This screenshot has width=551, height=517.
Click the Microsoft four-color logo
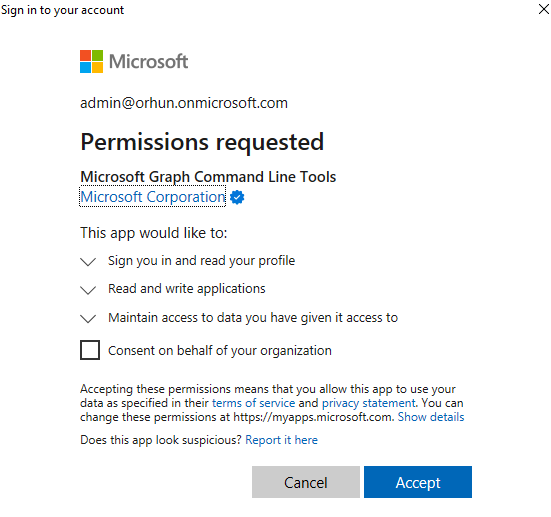tap(91, 62)
